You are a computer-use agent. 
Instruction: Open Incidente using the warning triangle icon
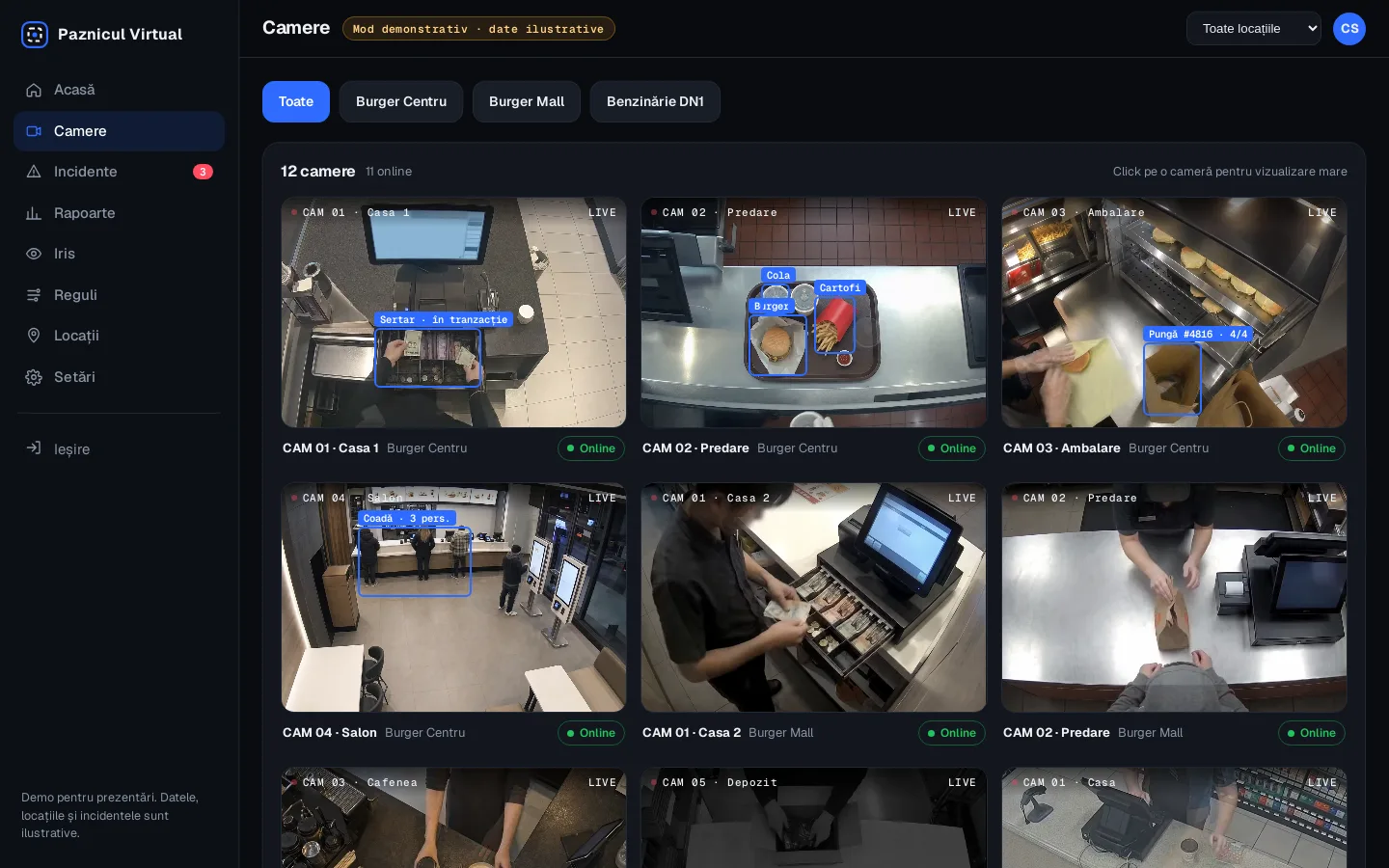(34, 172)
